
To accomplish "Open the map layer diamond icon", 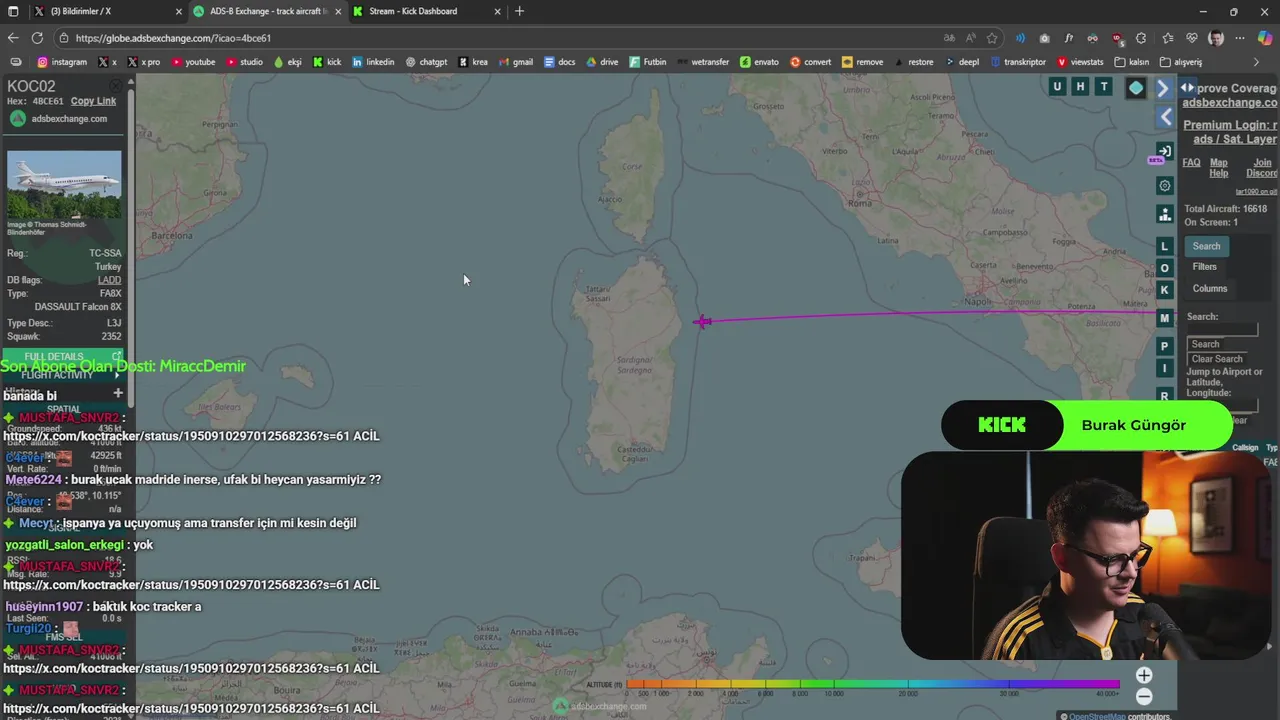I will pyautogui.click(x=1136, y=88).
